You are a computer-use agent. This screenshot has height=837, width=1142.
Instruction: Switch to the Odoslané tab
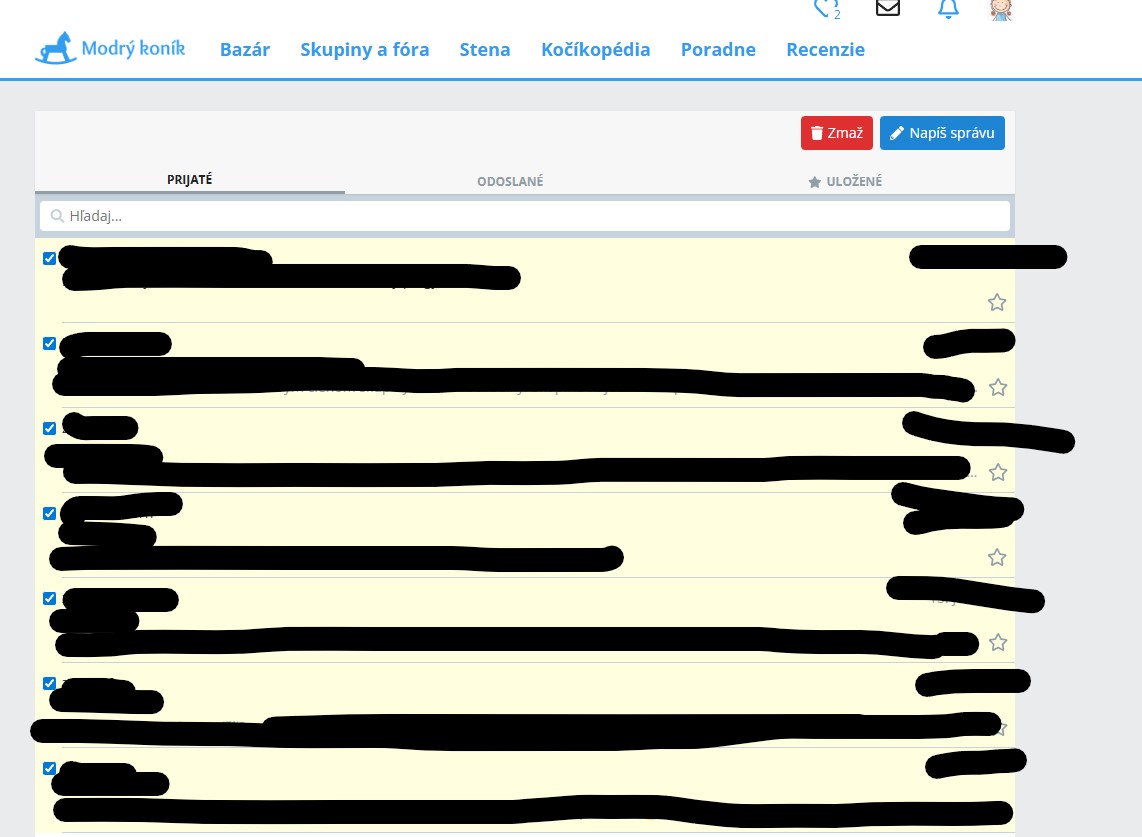510,181
